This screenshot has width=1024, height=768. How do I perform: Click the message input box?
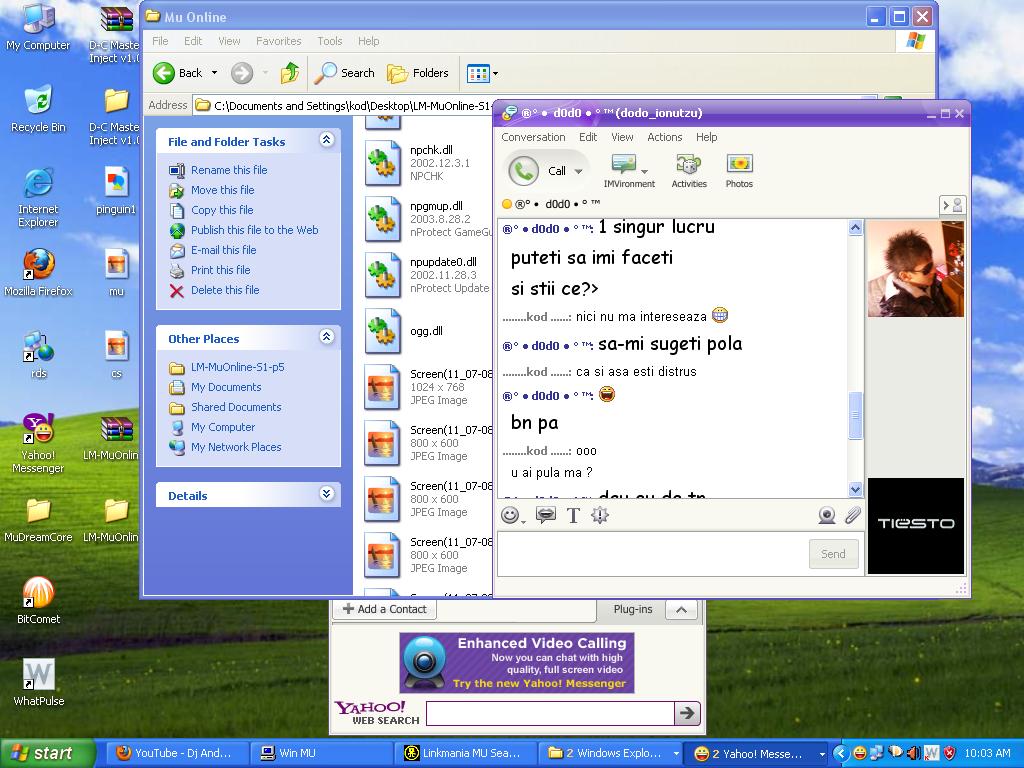coord(653,554)
